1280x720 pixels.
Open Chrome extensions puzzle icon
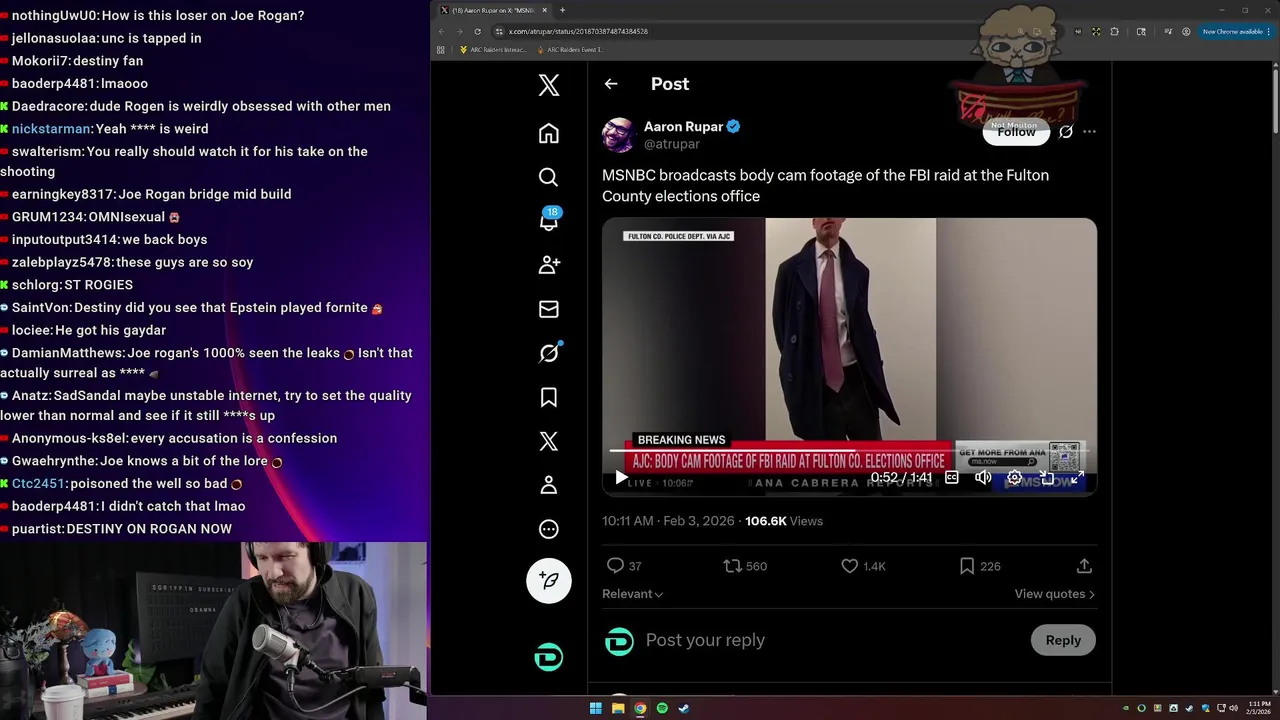click(1114, 31)
